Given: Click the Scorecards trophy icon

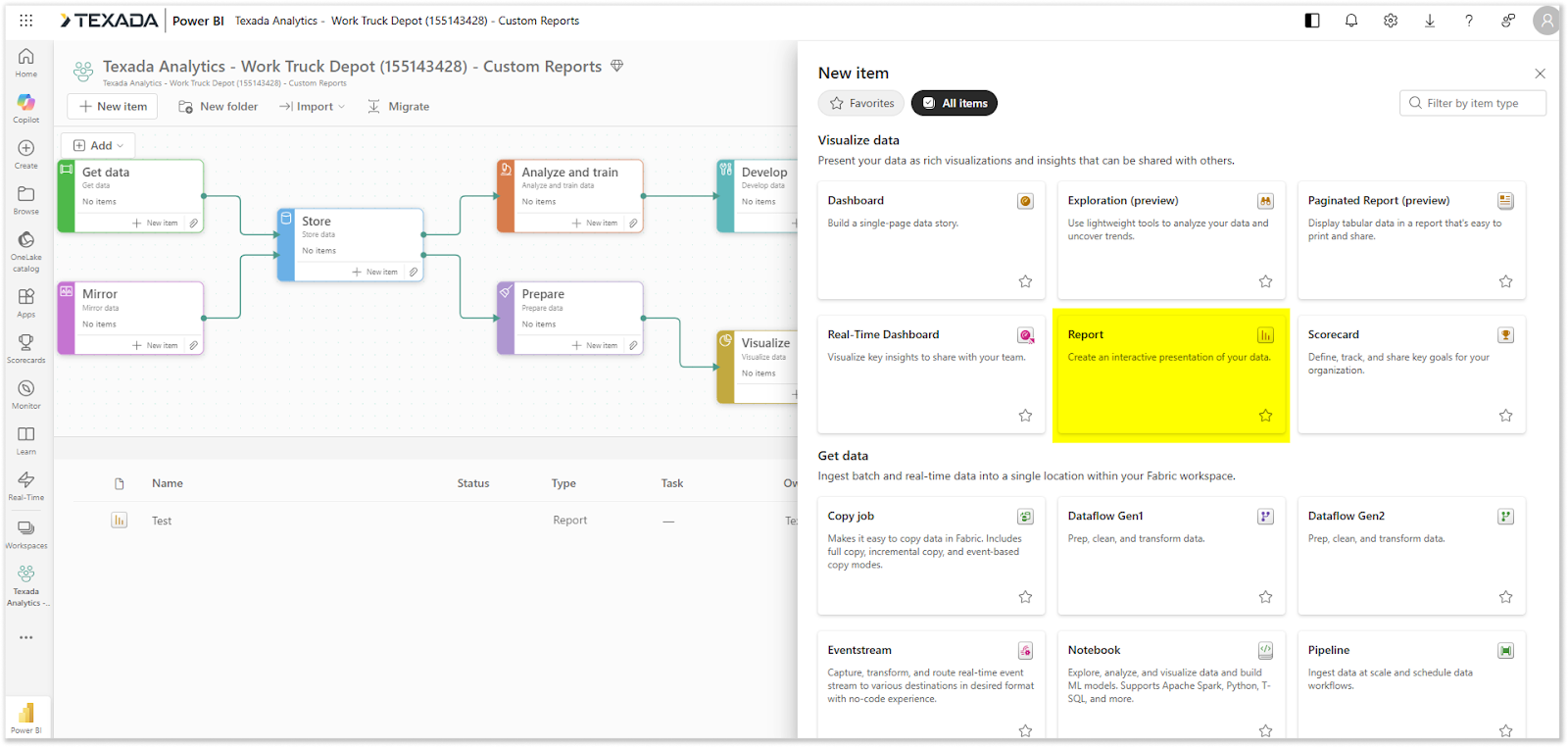Looking at the screenshot, I should click(26, 343).
